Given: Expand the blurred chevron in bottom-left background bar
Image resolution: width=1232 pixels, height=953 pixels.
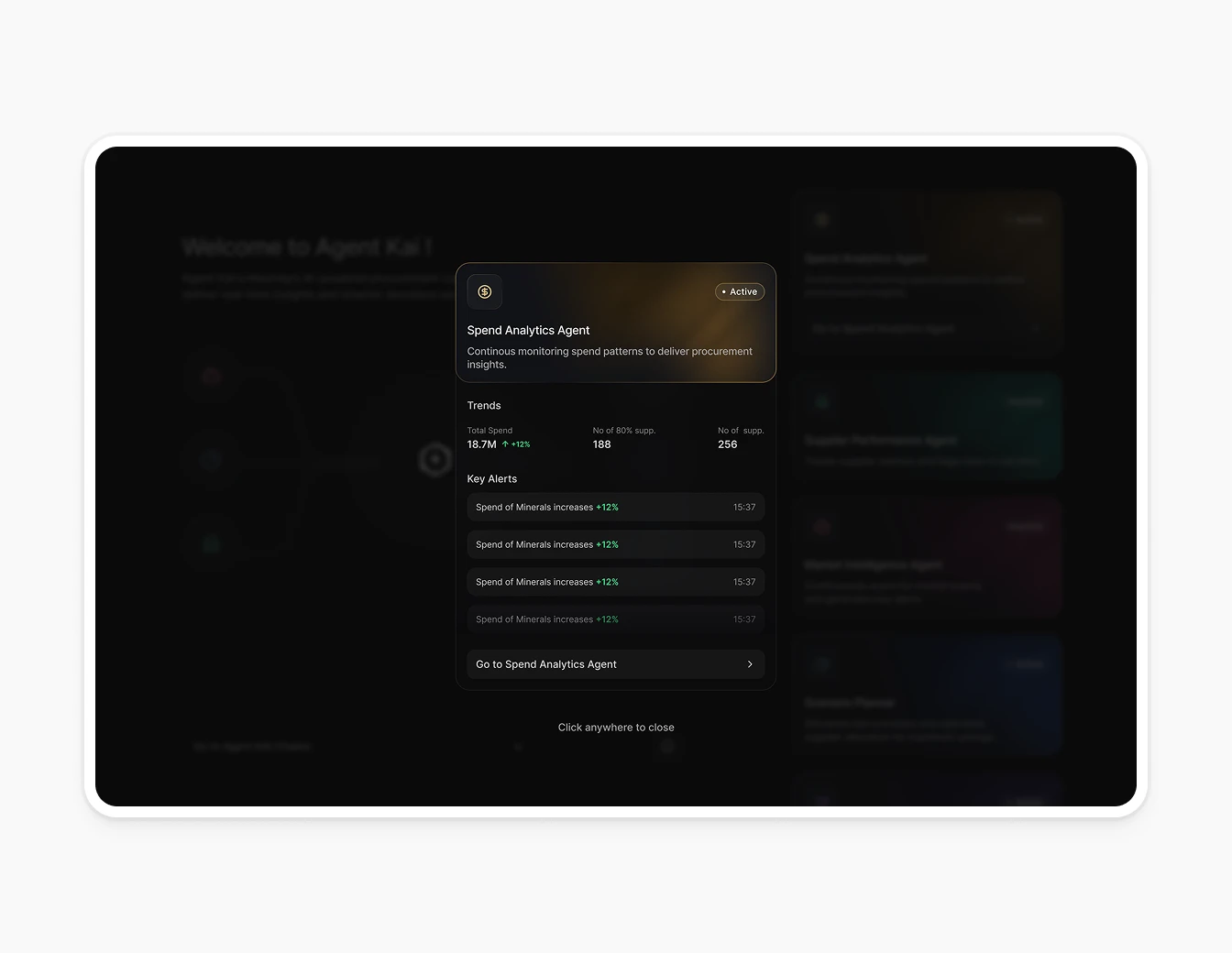Looking at the screenshot, I should coord(518,747).
